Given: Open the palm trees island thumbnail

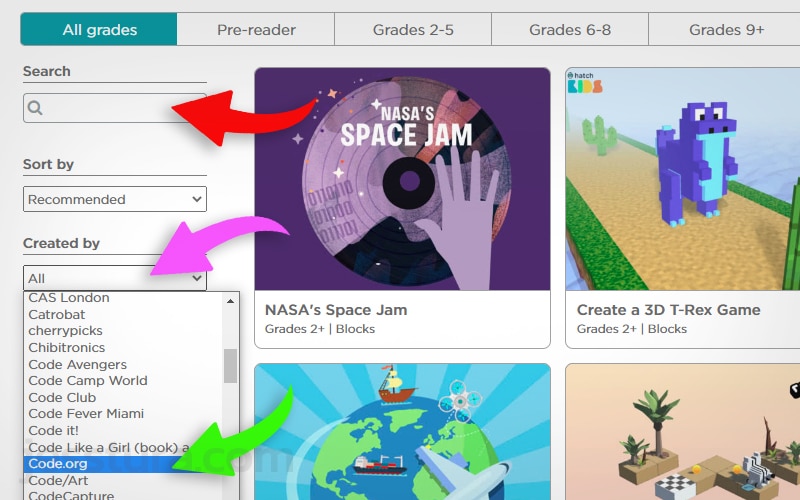Looking at the screenshot, I should [683, 432].
